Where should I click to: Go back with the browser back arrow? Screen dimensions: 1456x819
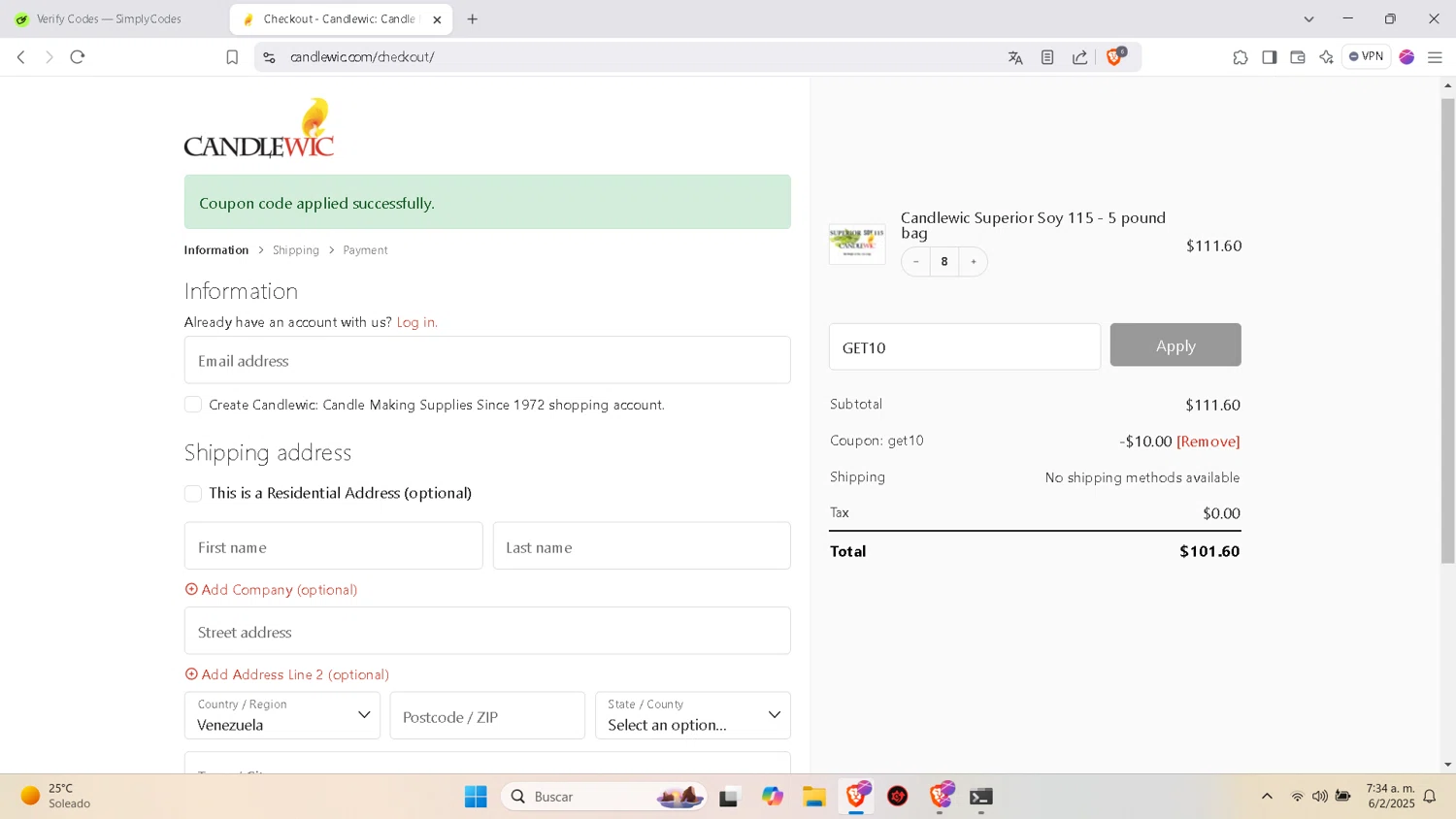(x=21, y=57)
